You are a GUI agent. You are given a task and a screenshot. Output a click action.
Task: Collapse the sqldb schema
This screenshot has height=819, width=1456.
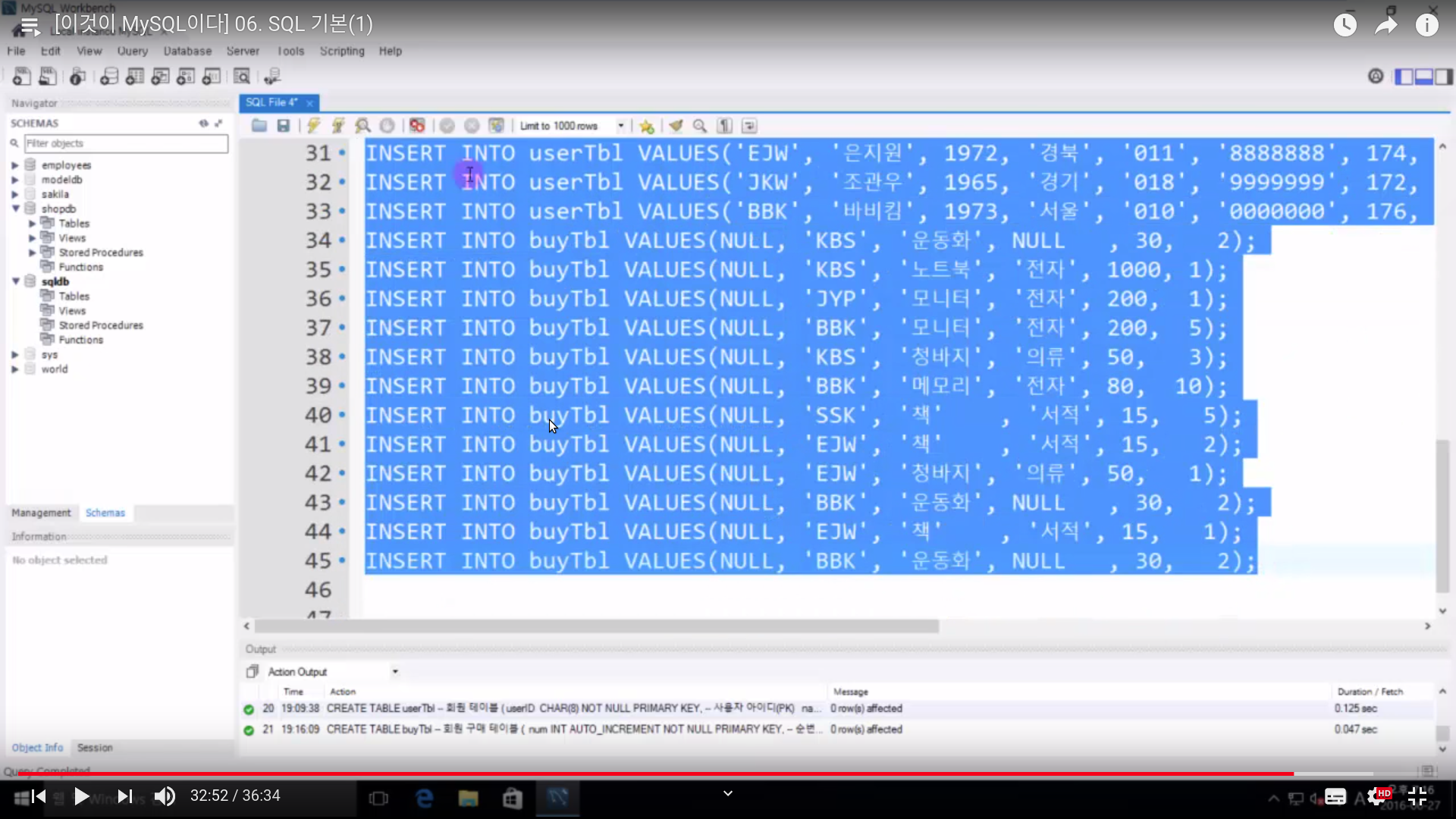coord(14,281)
